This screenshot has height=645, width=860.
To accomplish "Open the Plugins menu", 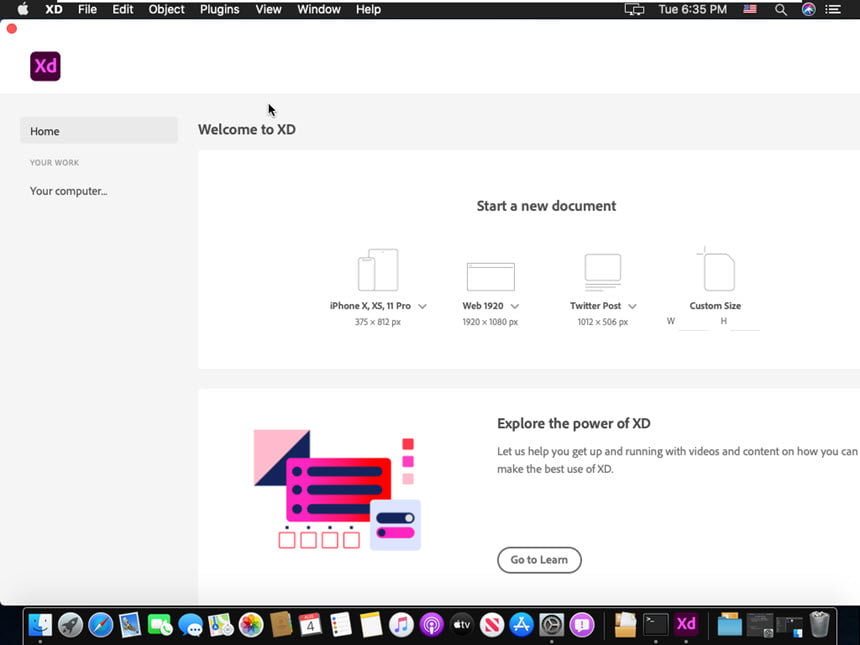I will (219, 9).
